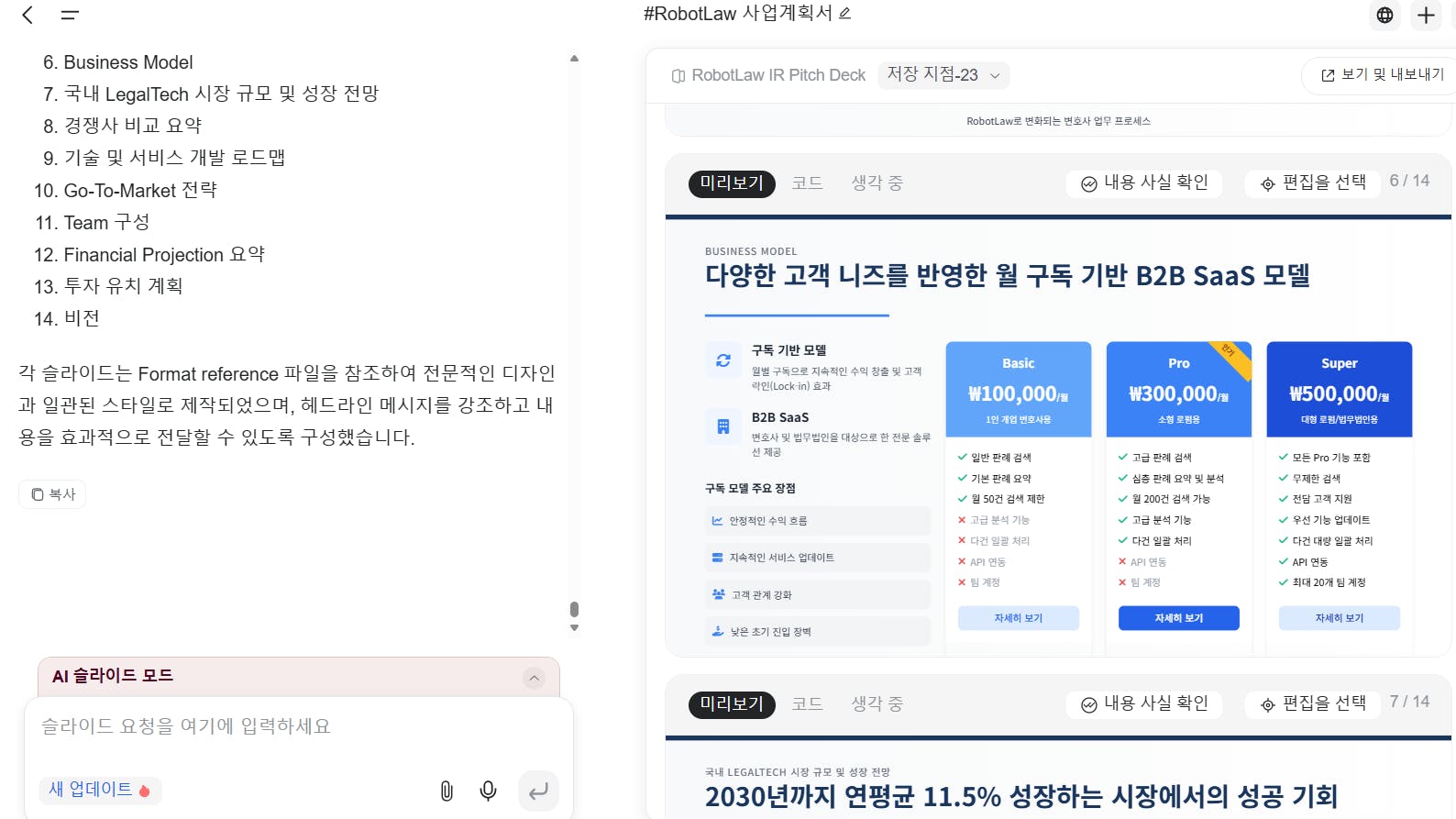Viewport: 1456px width, 819px height.
Task: Click the chat scrollbar down arrow
Action: tap(574, 628)
